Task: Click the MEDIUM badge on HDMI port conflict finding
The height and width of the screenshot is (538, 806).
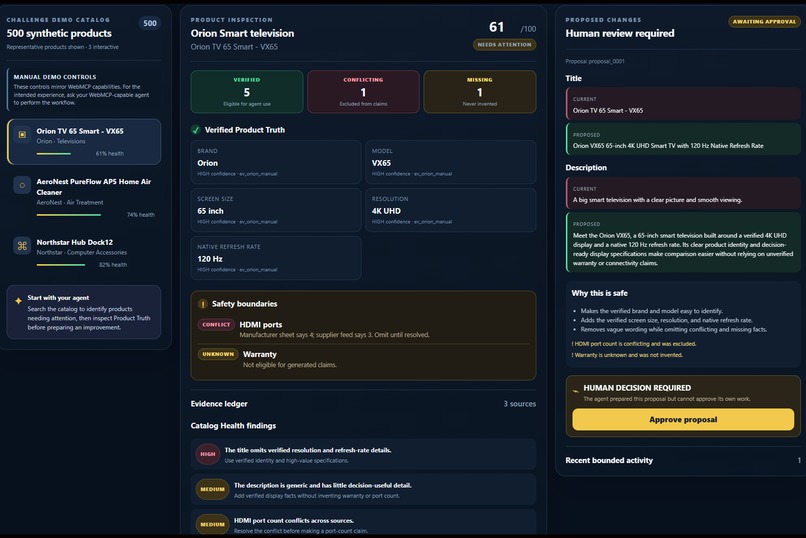Action: [x=212, y=524]
